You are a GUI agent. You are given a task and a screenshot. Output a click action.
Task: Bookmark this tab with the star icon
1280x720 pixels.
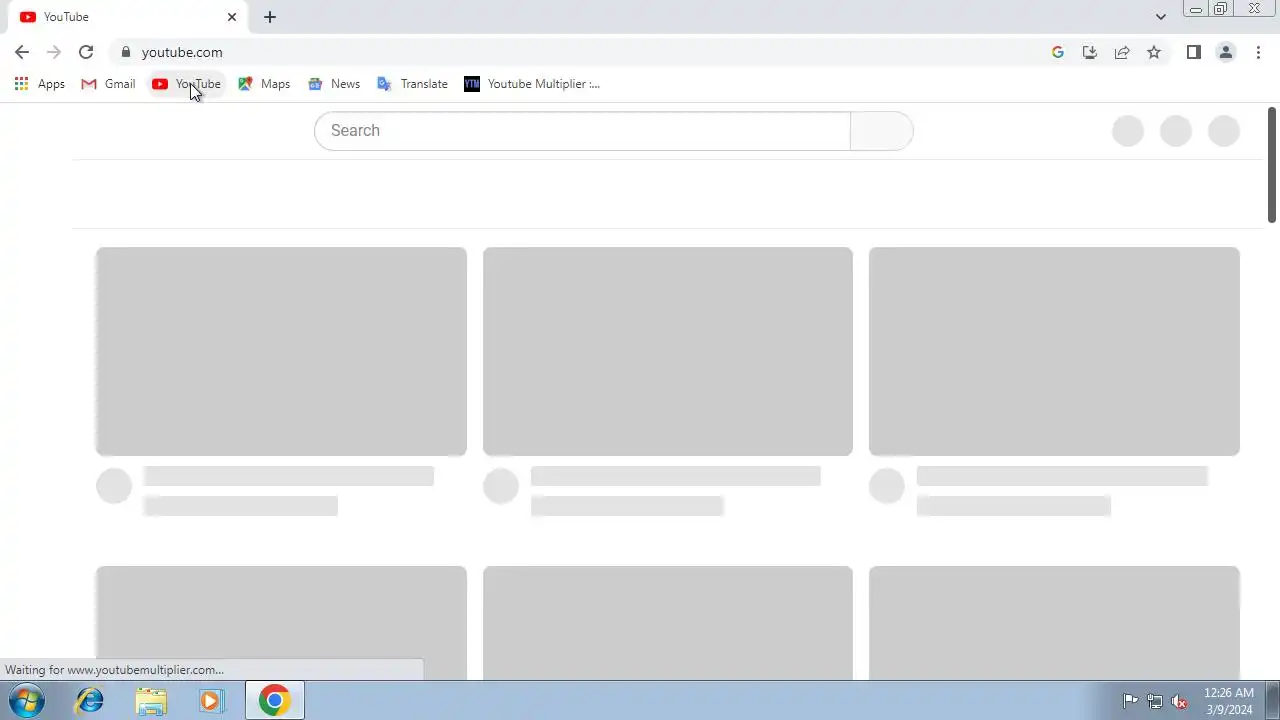1154,52
